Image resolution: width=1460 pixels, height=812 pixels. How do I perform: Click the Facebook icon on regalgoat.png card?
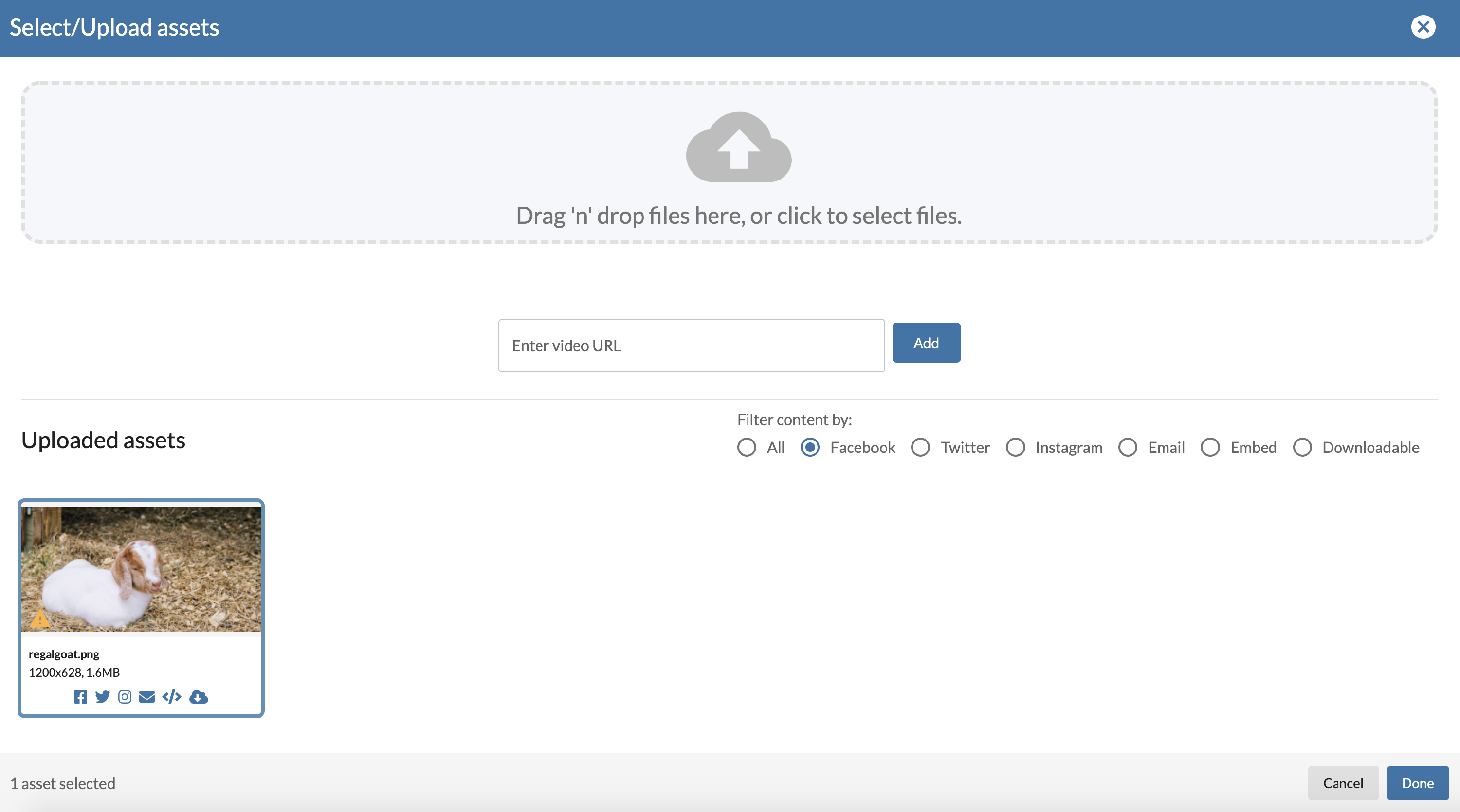80,696
